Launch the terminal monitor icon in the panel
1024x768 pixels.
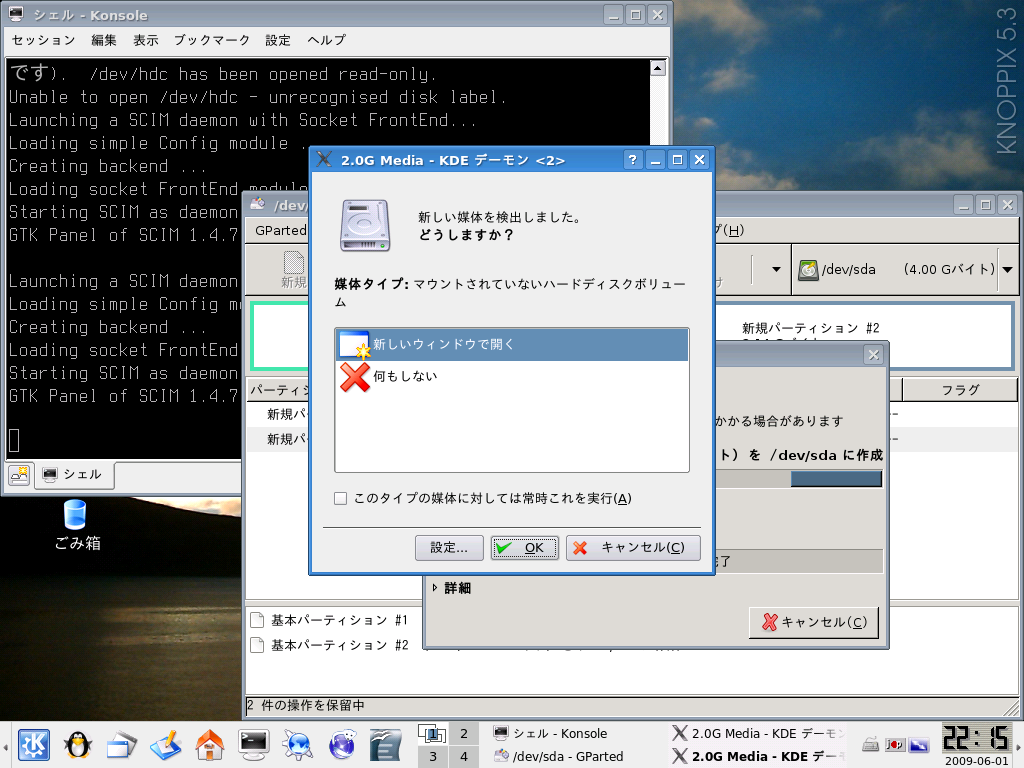click(x=253, y=744)
